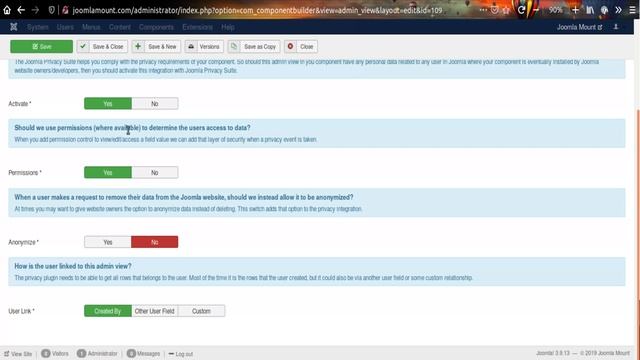
Task: Reset zoom via the 90% indicator
Action: point(556,10)
